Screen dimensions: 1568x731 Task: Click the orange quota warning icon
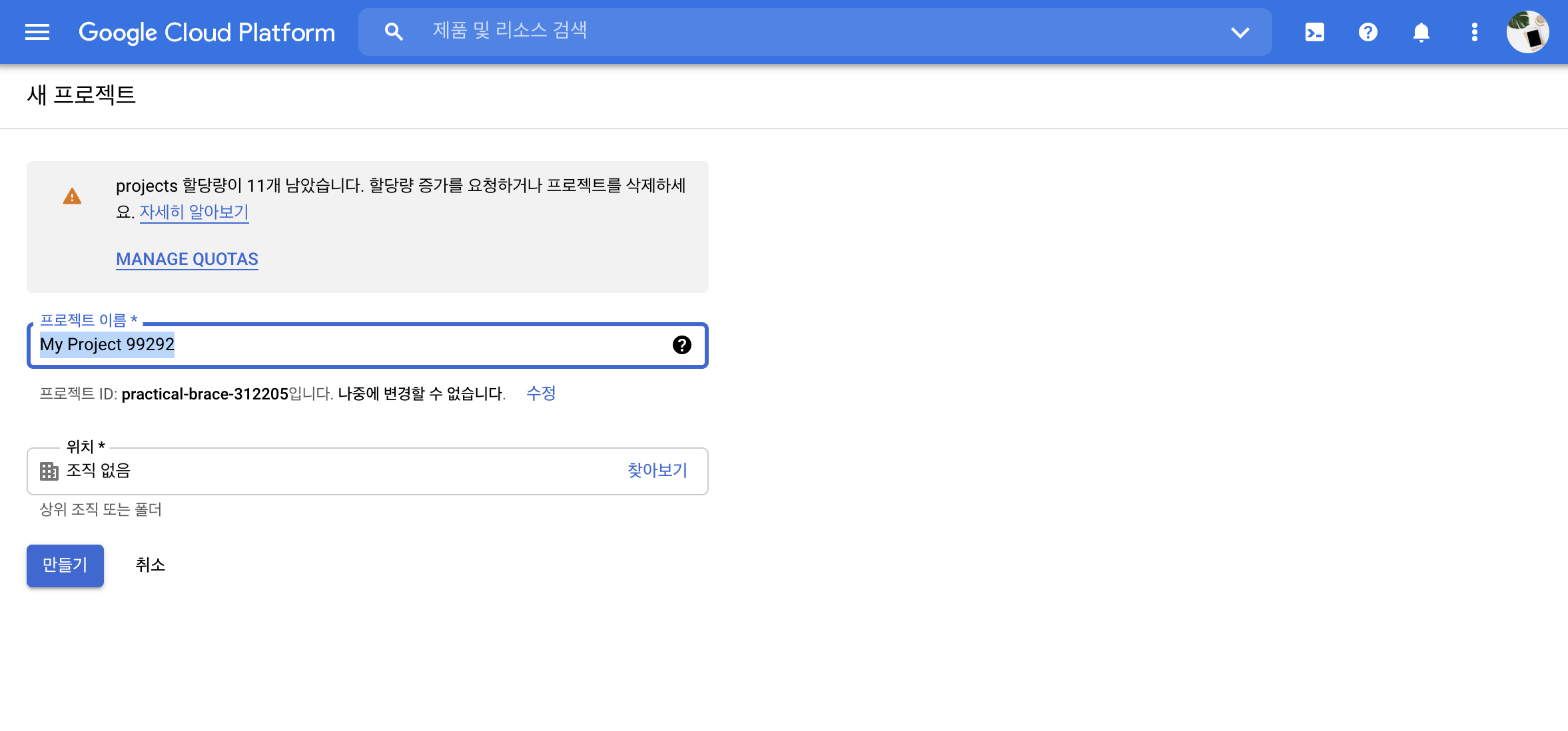pos(72,196)
